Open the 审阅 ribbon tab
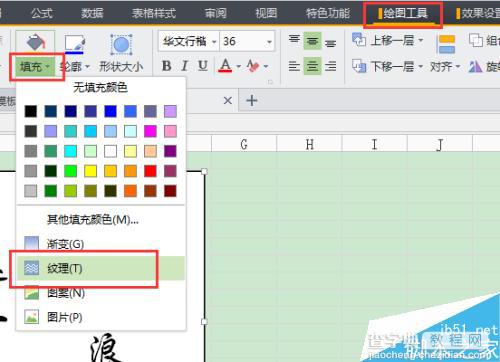500x362 pixels. tap(216, 13)
